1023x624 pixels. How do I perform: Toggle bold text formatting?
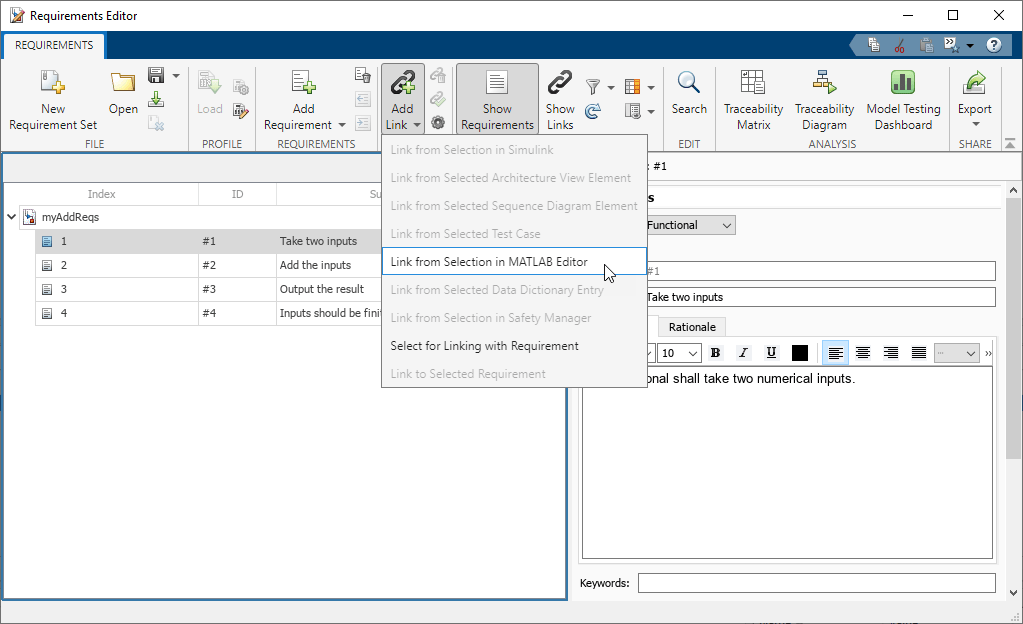[715, 353]
